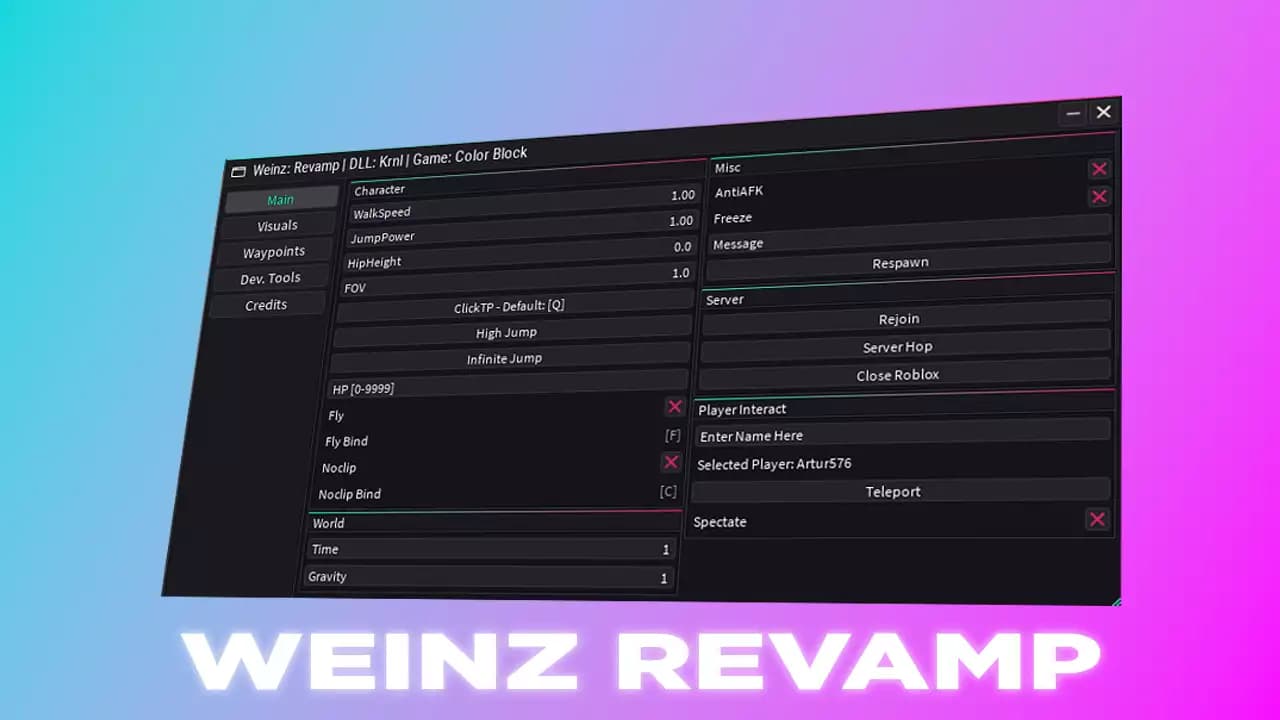View the Credits tab
1280x720 pixels.
(x=268, y=304)
